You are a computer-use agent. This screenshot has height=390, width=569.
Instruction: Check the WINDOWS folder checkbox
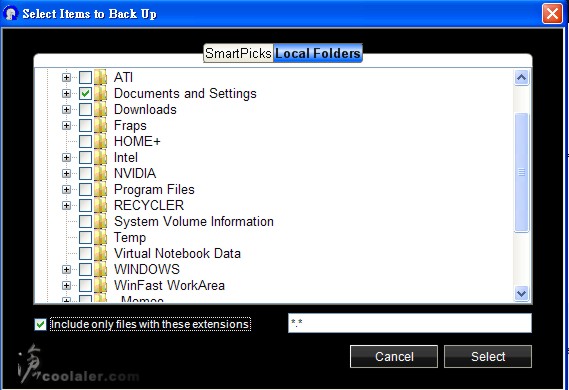click(x=85, y=269)
